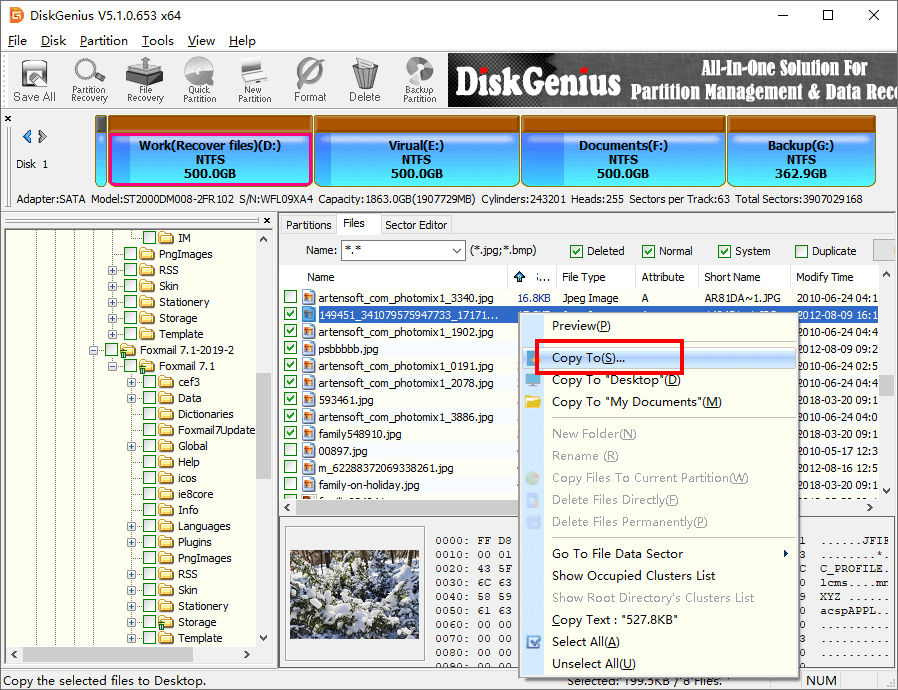The image size is (898, 690).
Task: Click the folder tree vertical scrollbar thumb
Action: coord(263,425)
